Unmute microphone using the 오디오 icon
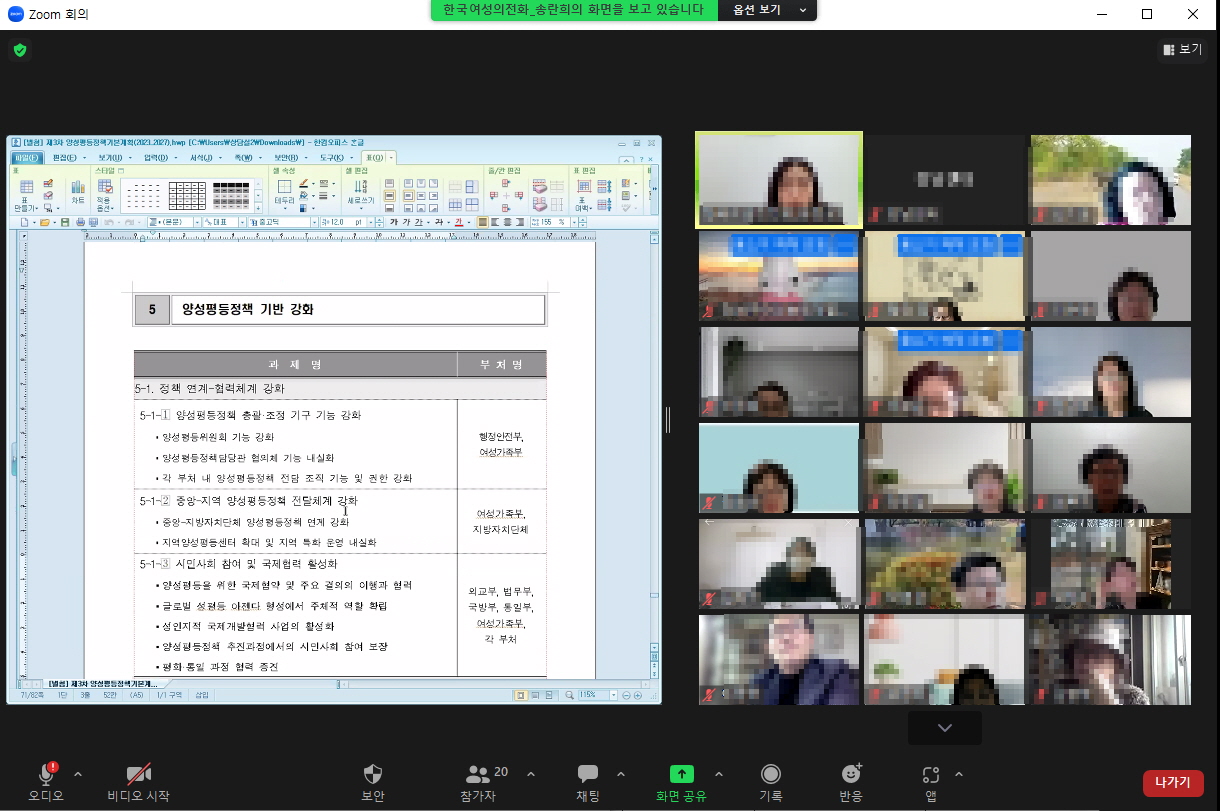1220x811 pixels. [x=46, y=775]
